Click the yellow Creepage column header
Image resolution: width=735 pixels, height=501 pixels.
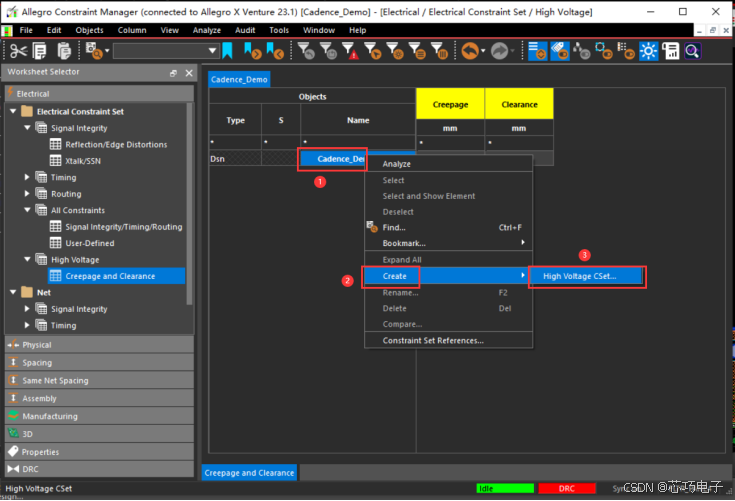(450, 104)
